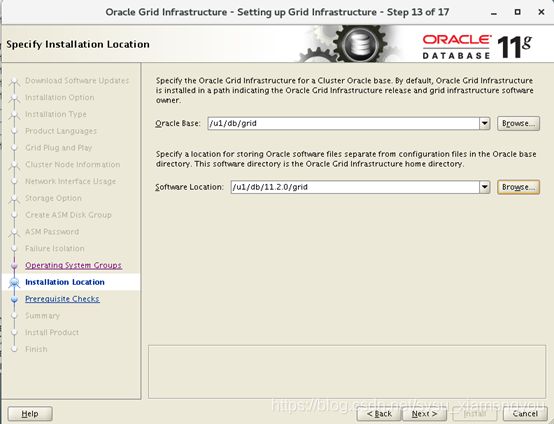This screenshot has height=424, width=554.
Task: Click the ASM Password step
Action: pos(52,232)
